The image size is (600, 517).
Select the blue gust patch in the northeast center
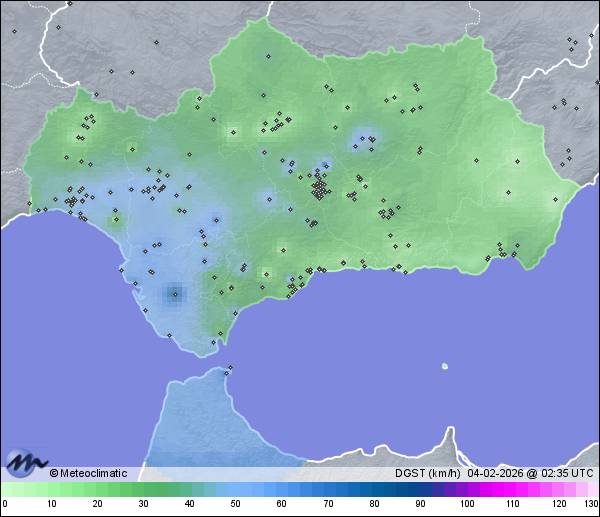click(x=364, y=140)
